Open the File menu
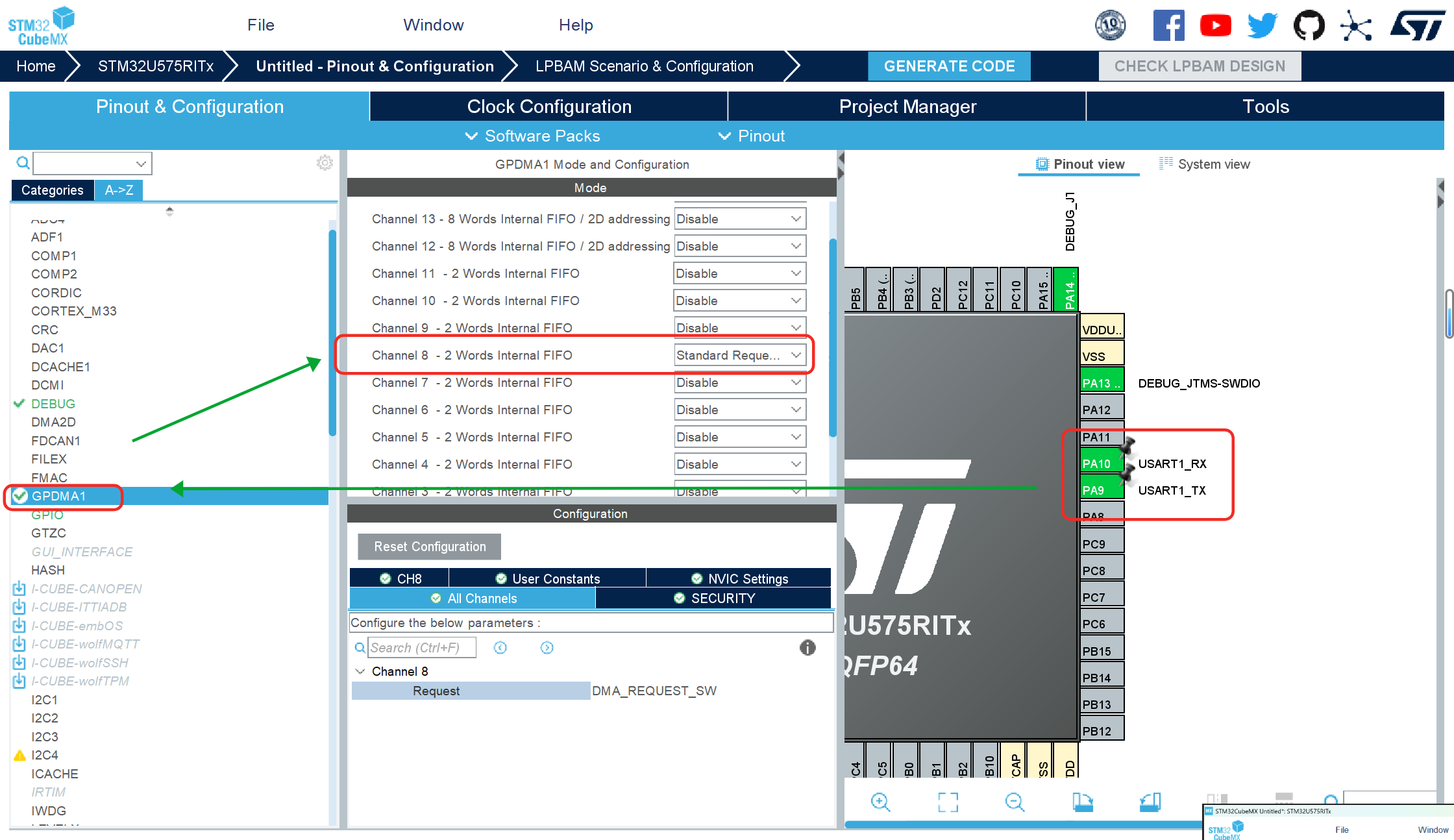This screenshot has height=840, width=1454. click(x=261, y=25)
